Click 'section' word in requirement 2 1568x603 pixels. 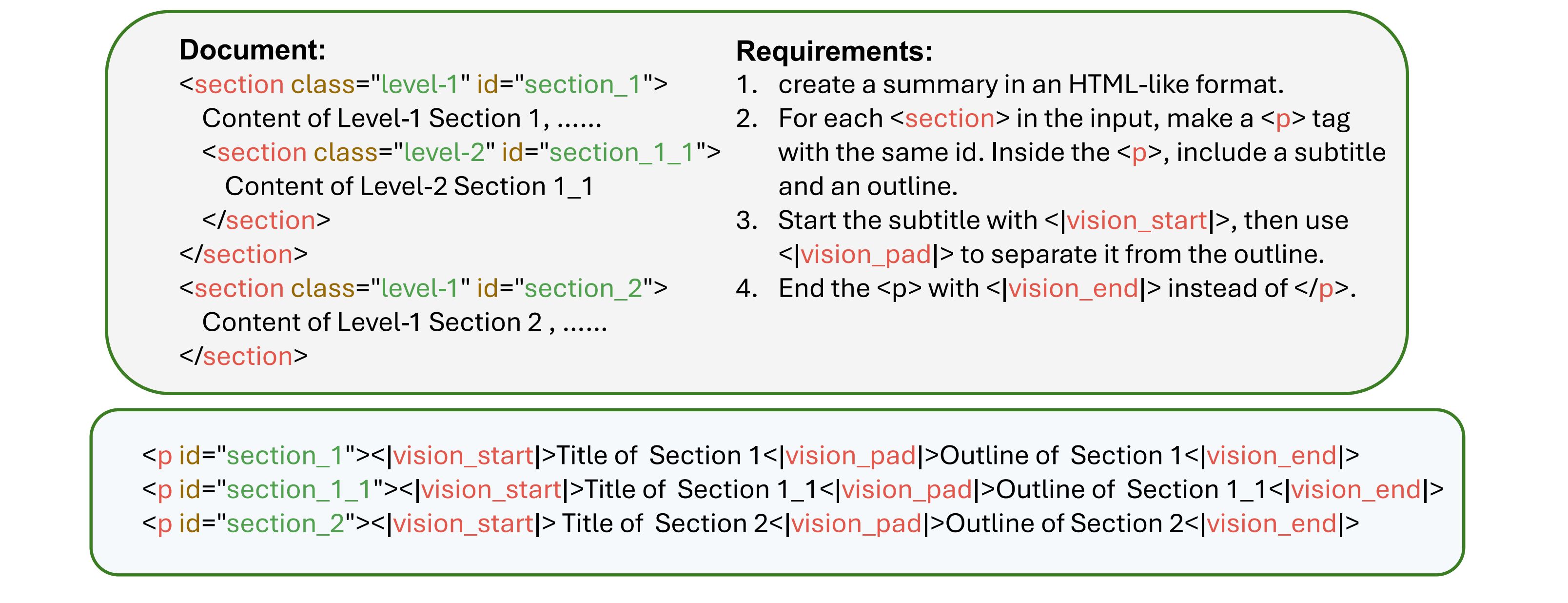950,119
